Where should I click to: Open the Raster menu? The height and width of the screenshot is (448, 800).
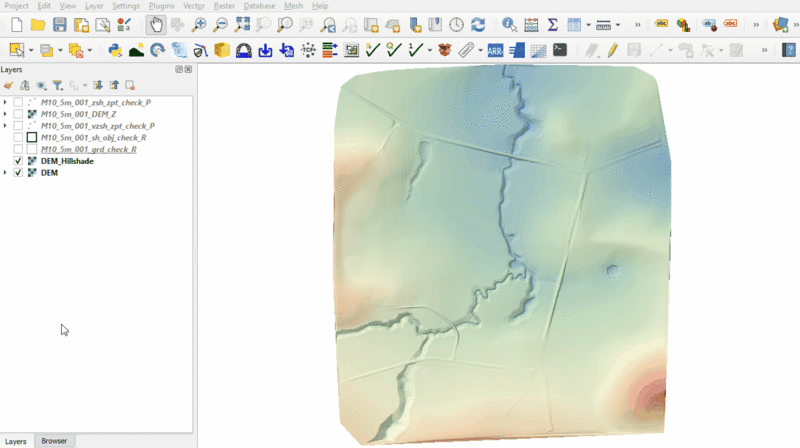(224, 6)
